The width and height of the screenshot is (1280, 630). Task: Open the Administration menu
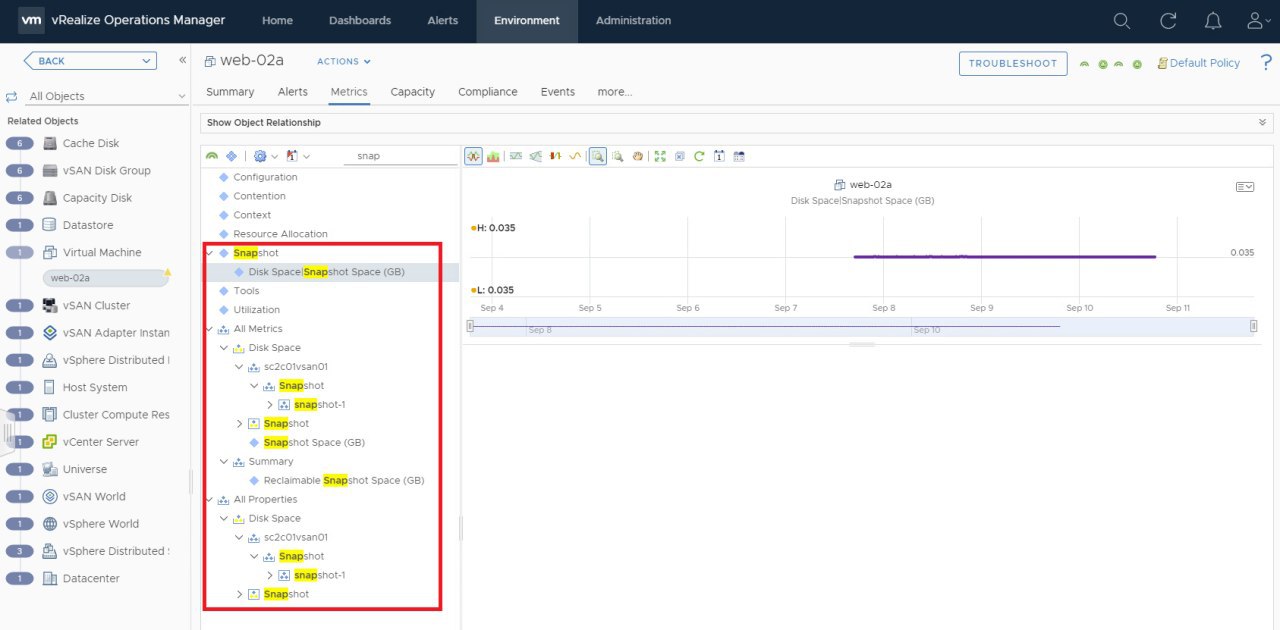point(634,21)
